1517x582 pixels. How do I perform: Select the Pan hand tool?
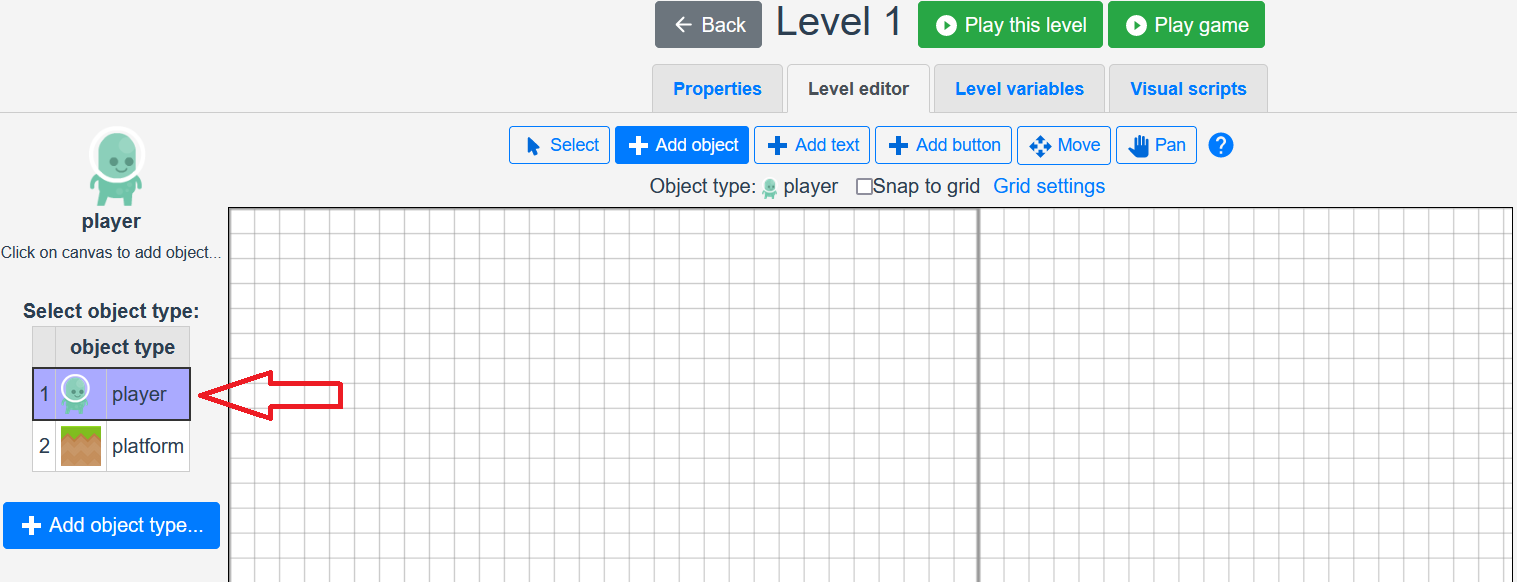click(1157, 145)
